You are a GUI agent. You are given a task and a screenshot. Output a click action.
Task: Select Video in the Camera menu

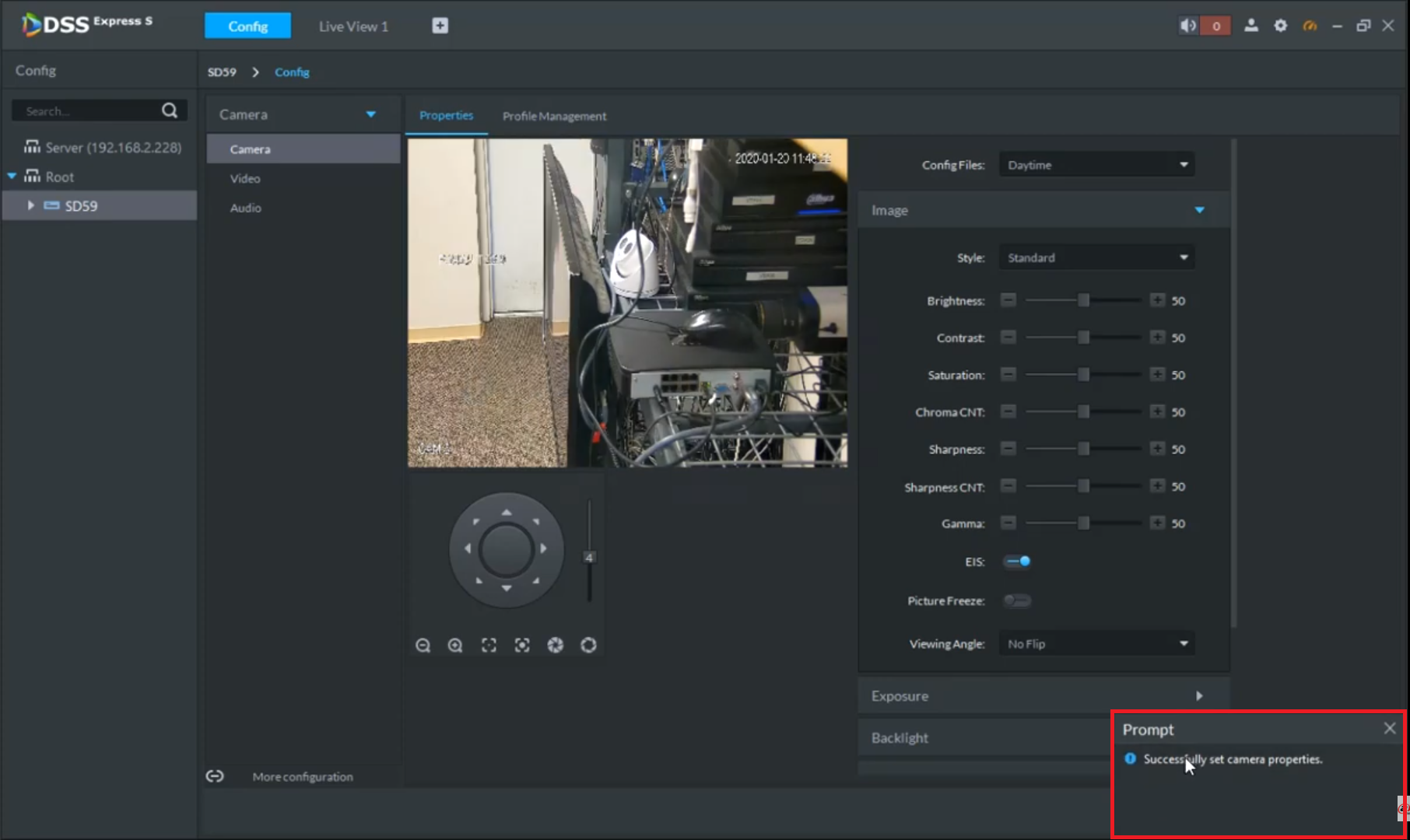coord(245,179)
